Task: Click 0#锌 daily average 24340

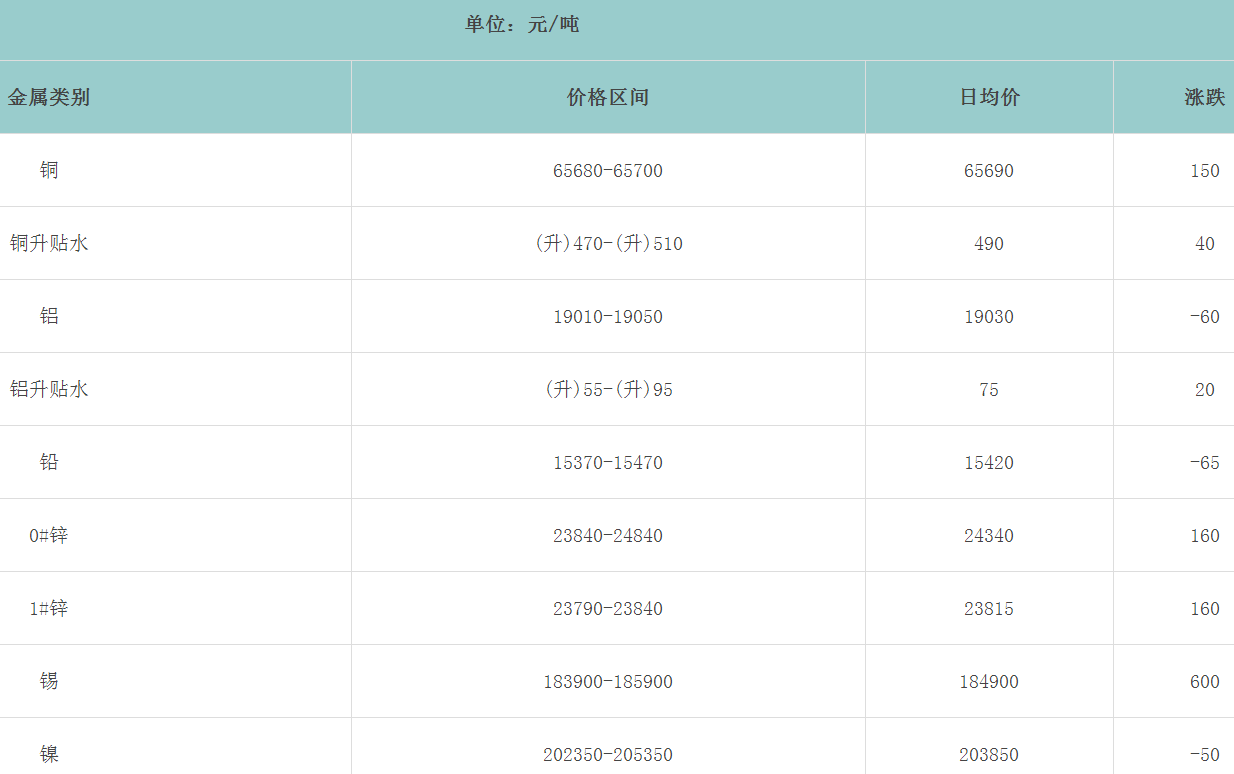Action: point(989,536)
